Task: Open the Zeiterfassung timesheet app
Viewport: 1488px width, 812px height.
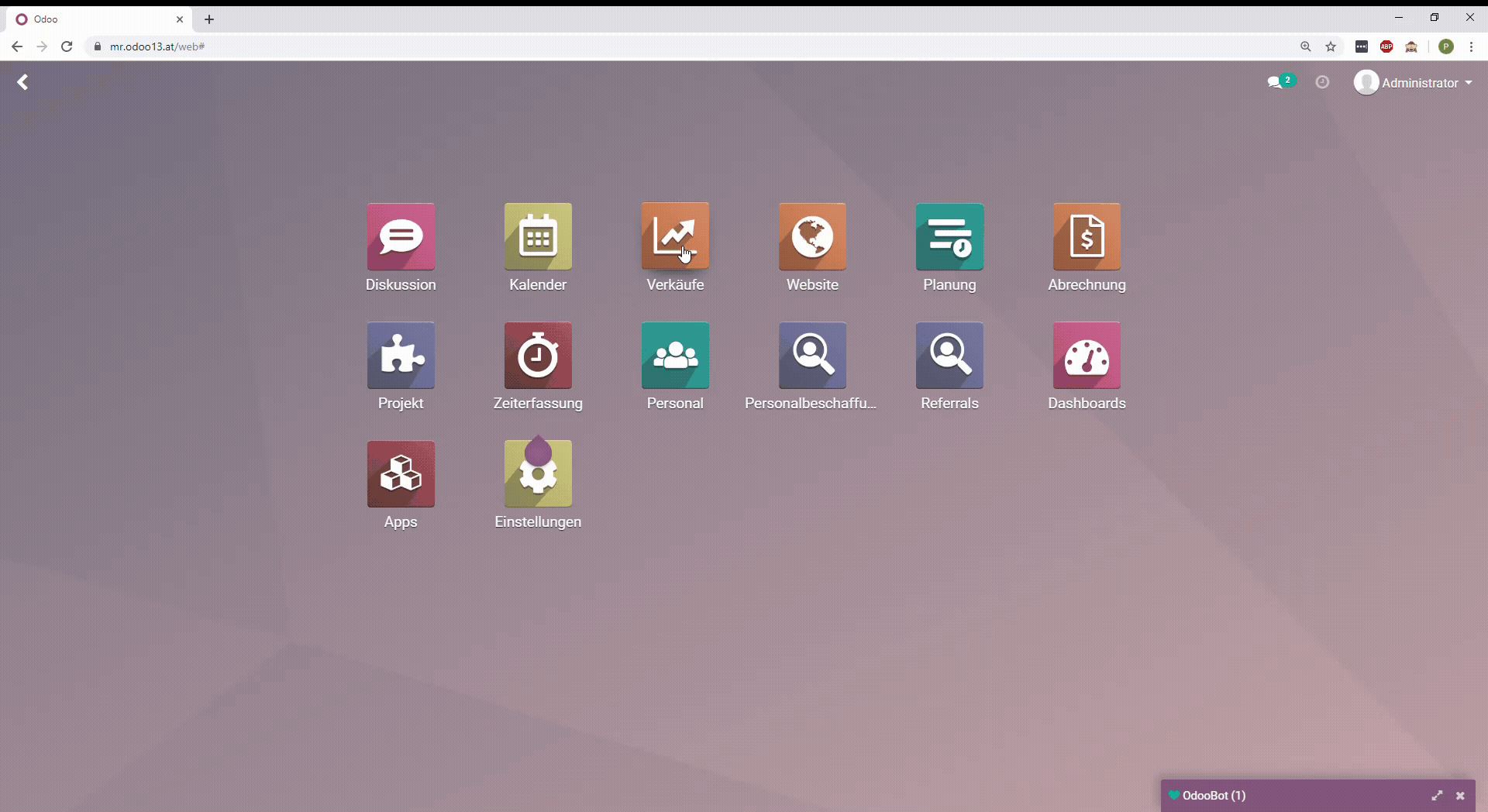Action: pos(538,355)
